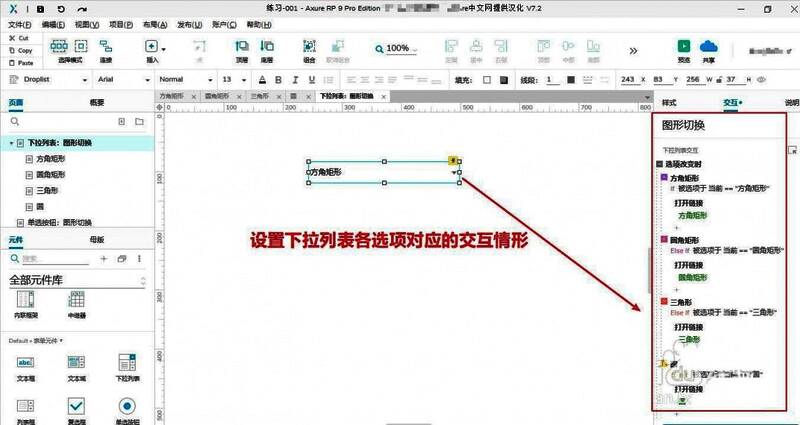This screenshot has height=425, width=800.
Task: Click the Share (共享) cloud icon
Action: (711, 49)
